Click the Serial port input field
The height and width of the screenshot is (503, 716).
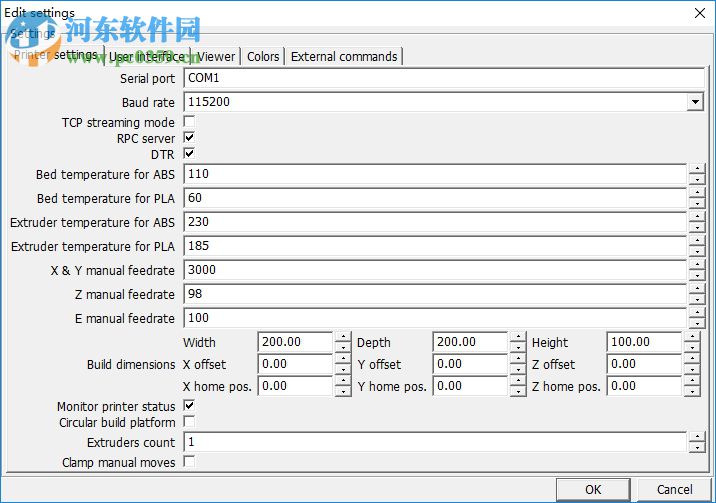pyautogui.click(x=444, y=78)
